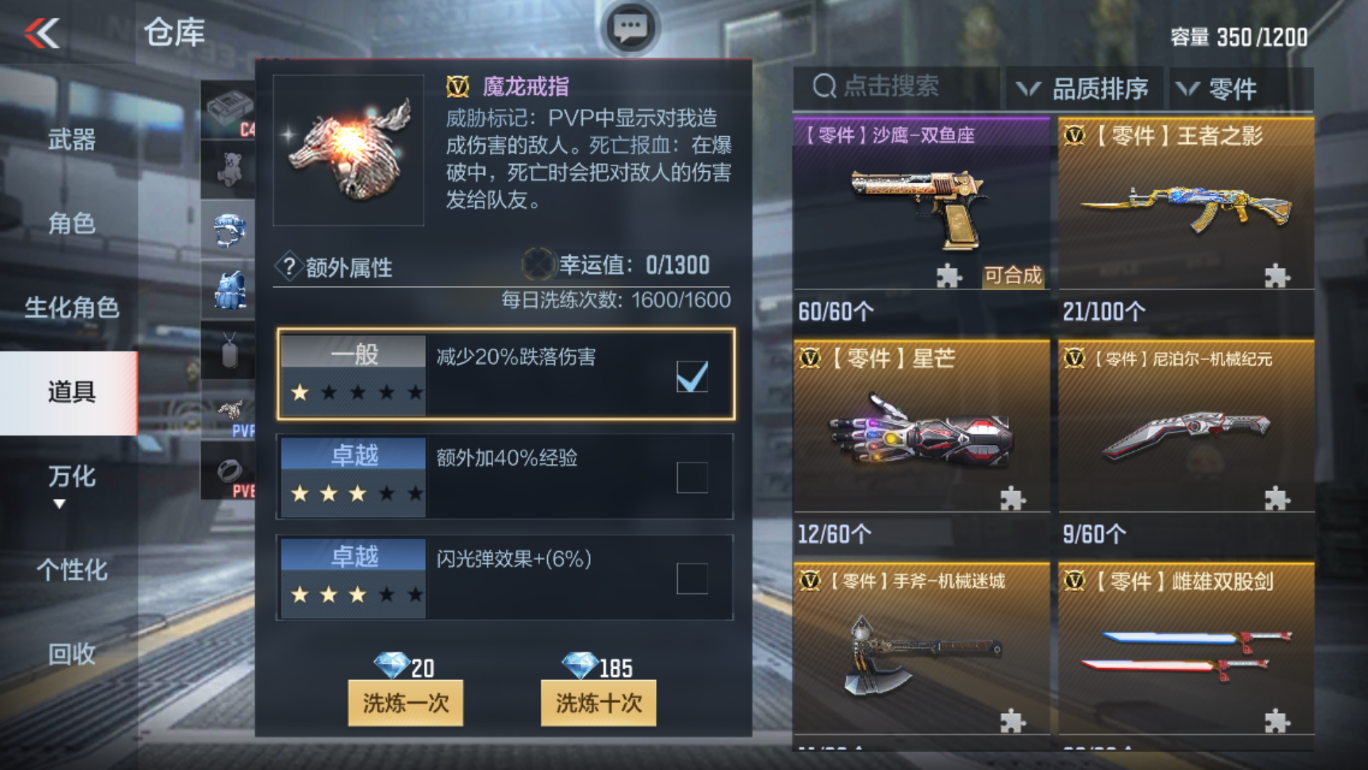Select the blue armor vest icon
This screenshot has width=1368, height=770.
click(x=228, y=290)
